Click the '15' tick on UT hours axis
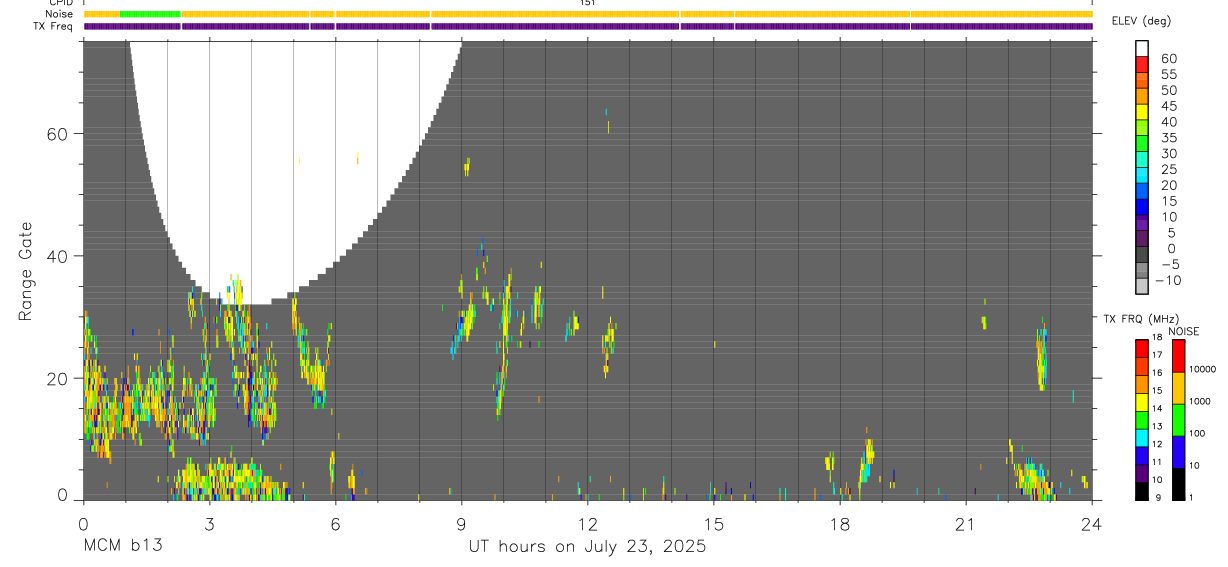The width and height of the screenshot is (1228, 567). [x=713, y=524]
